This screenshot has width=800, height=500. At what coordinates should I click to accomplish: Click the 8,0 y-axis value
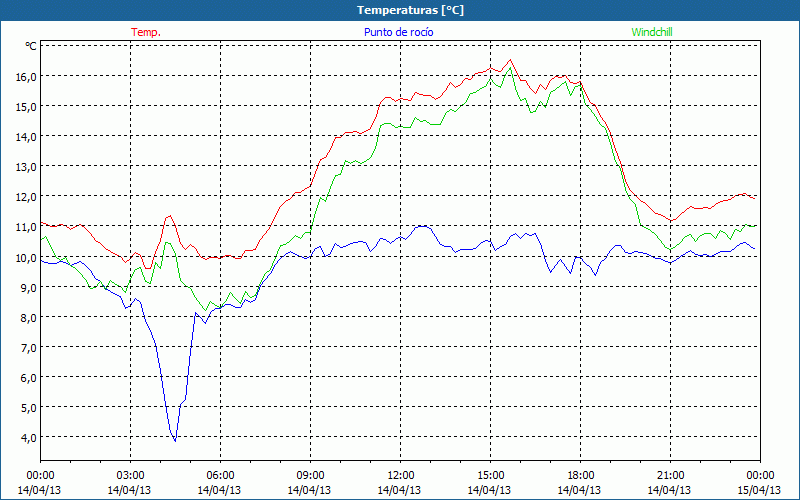[x=29, y=317]
